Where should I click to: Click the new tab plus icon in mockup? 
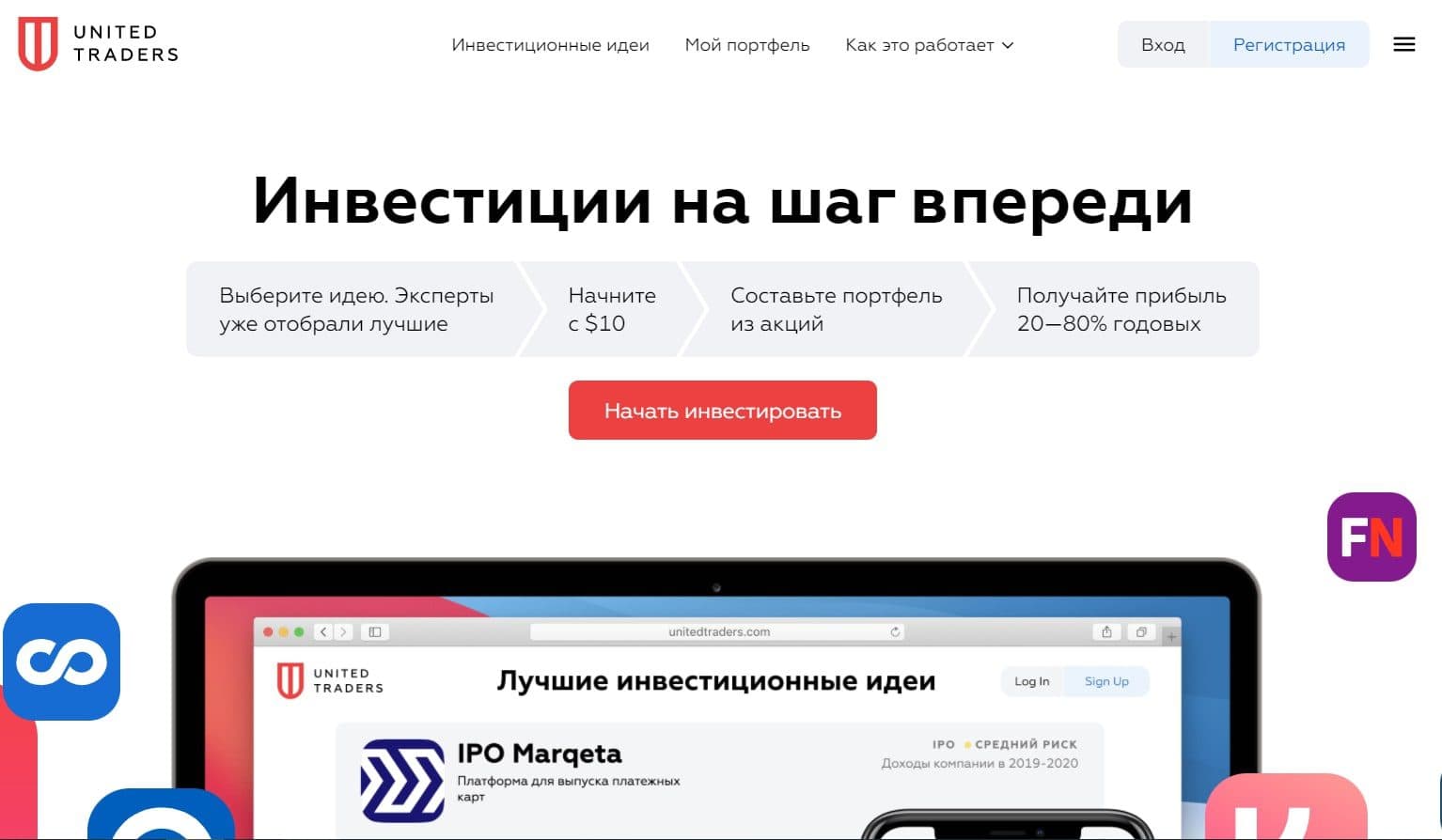[1171, 637]
